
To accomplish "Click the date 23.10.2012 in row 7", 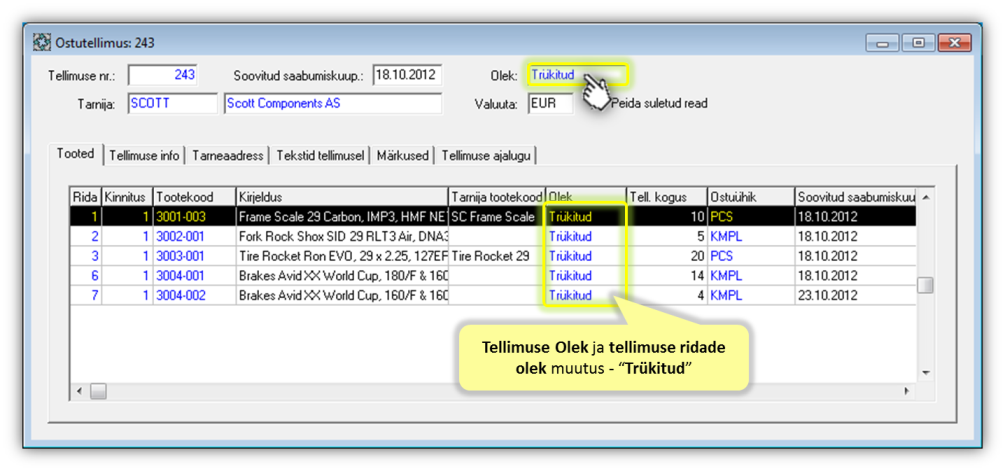I will 855,296.
